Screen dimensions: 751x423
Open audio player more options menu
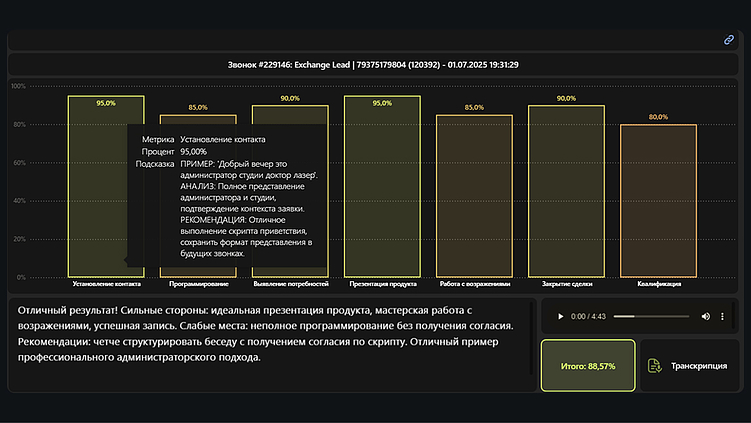pyautogui.click(x=722, y=316)
